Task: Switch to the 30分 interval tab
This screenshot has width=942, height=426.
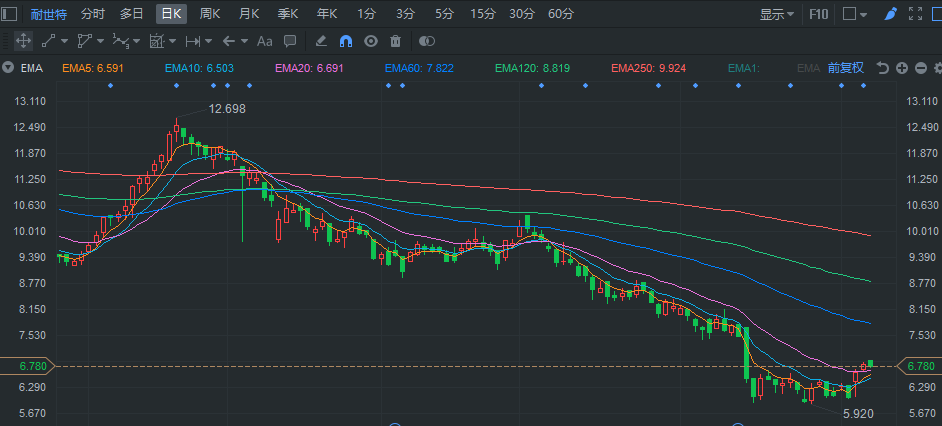Action: [522, 14]
